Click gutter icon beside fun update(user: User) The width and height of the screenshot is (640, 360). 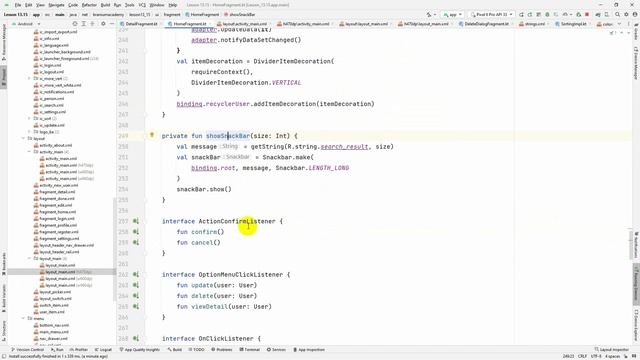click(136, 285)
